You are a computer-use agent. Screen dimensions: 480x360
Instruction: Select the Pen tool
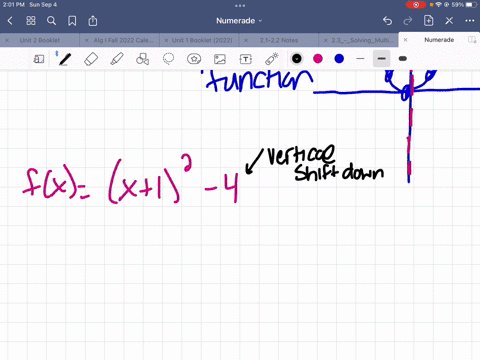[x=65, y=59]
